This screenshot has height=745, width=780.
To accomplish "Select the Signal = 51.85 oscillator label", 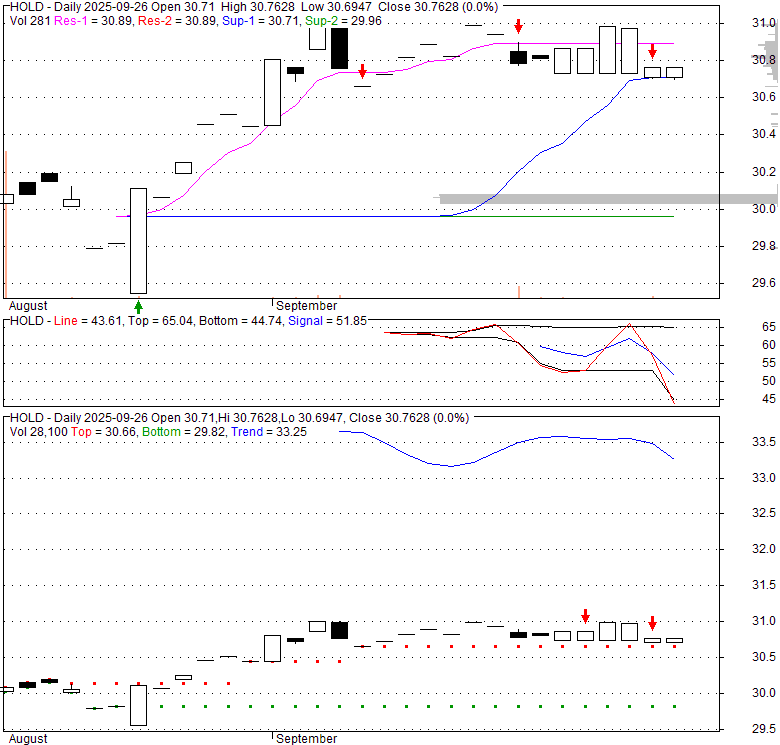I will [327, 321].
